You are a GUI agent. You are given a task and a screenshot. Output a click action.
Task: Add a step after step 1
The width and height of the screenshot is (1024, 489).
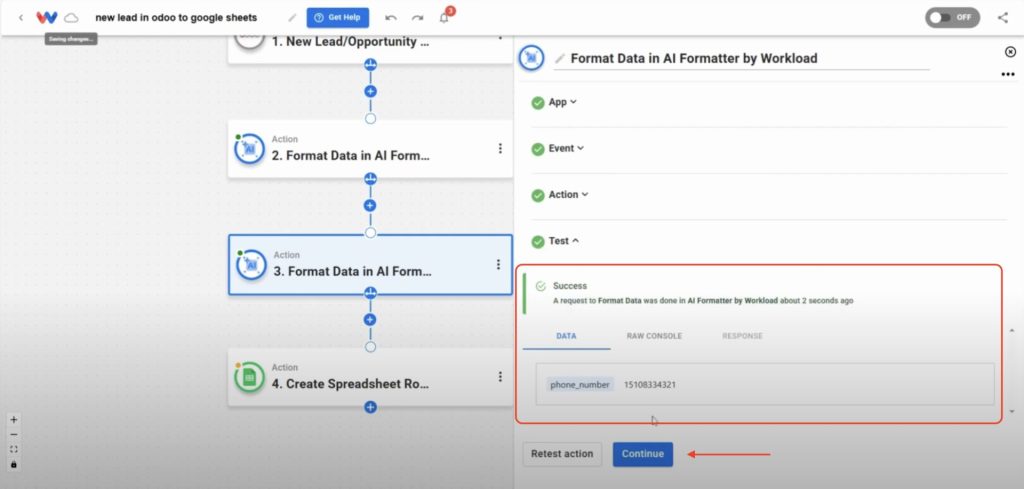(x=370, y=91)
